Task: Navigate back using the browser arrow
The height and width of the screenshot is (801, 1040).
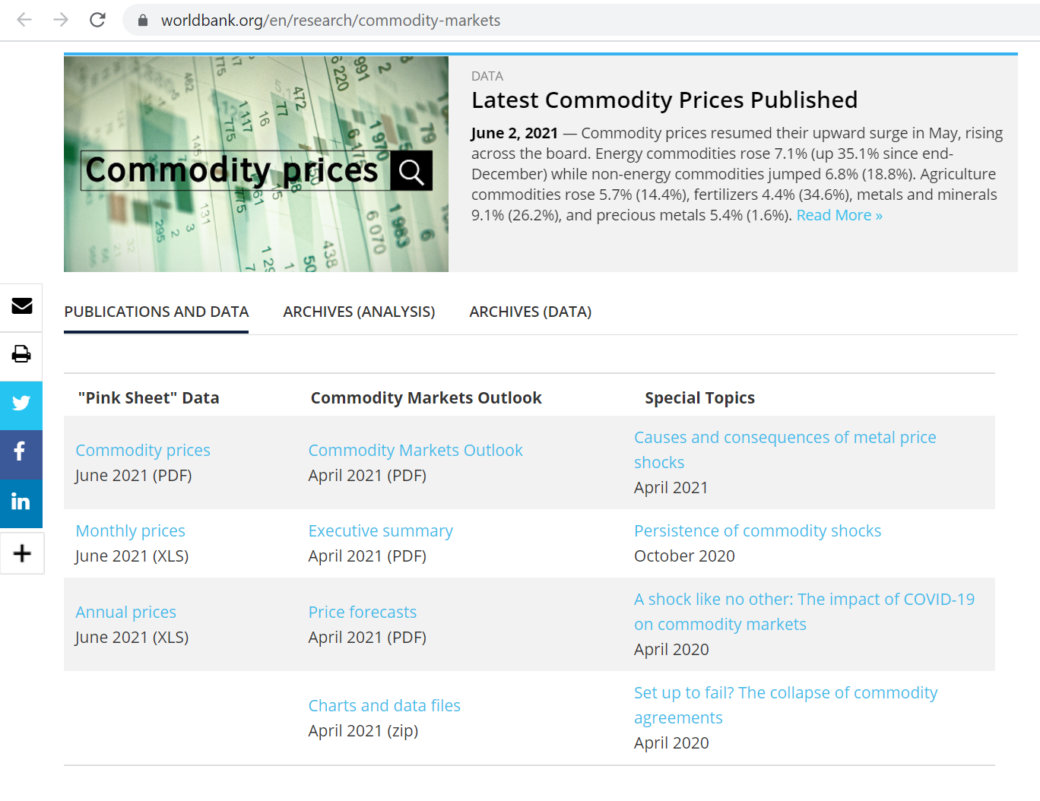Action: (24, 19)
